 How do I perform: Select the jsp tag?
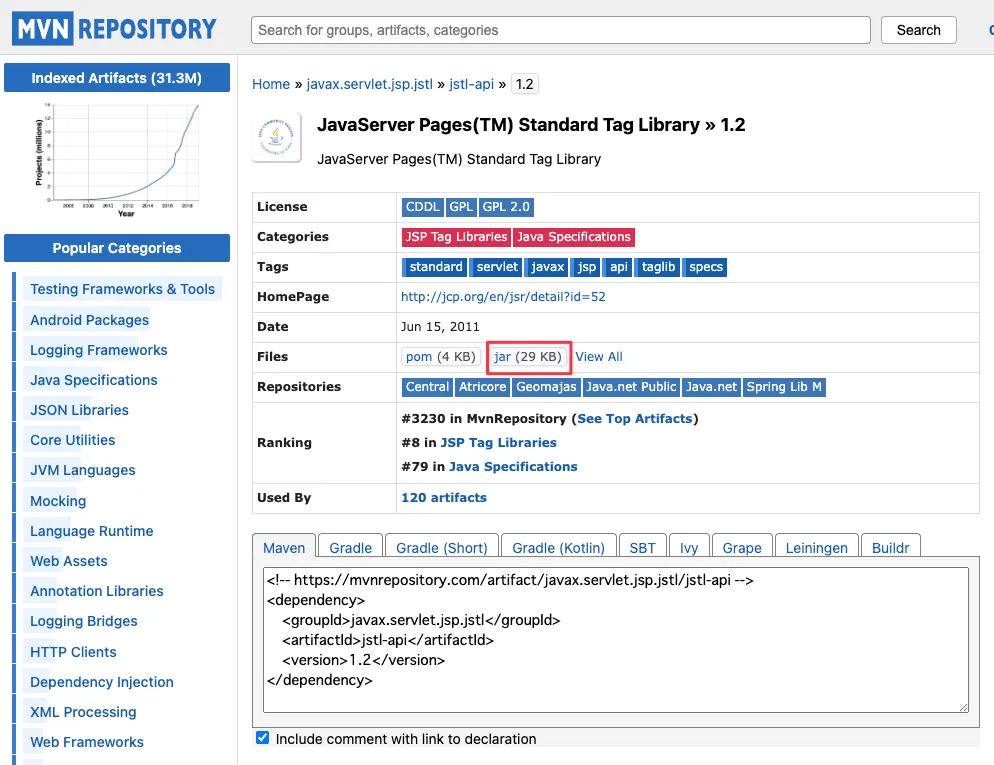(586, 267)
